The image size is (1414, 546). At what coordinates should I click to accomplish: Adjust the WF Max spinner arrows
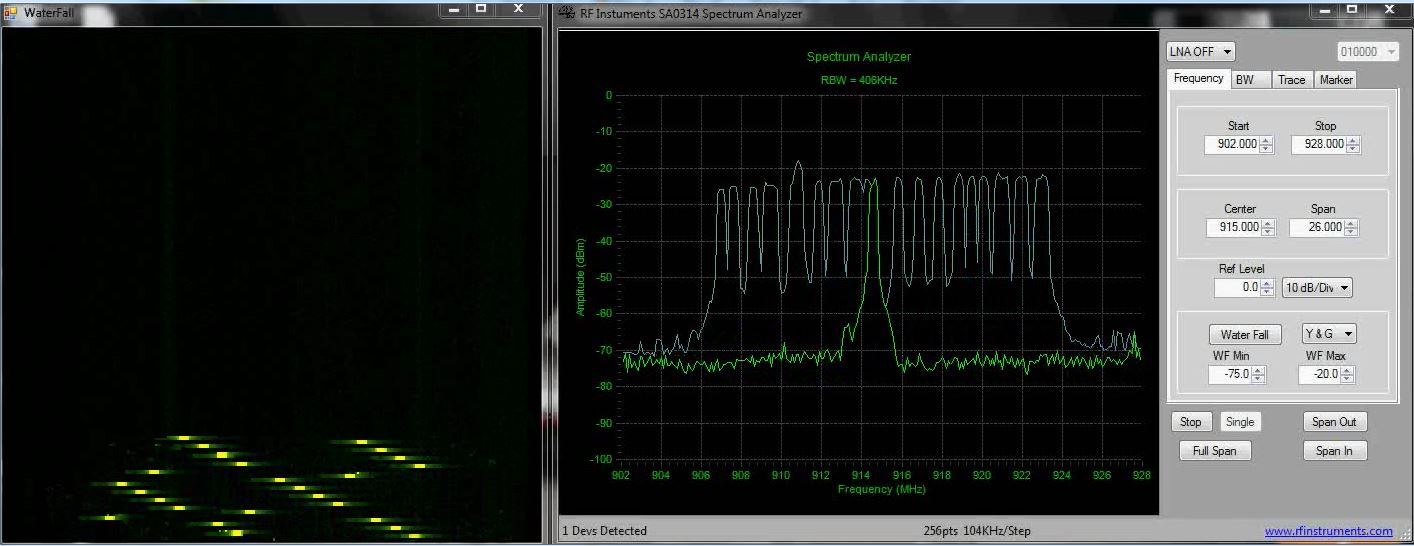pyautogui.click(x=1347, y=375)
